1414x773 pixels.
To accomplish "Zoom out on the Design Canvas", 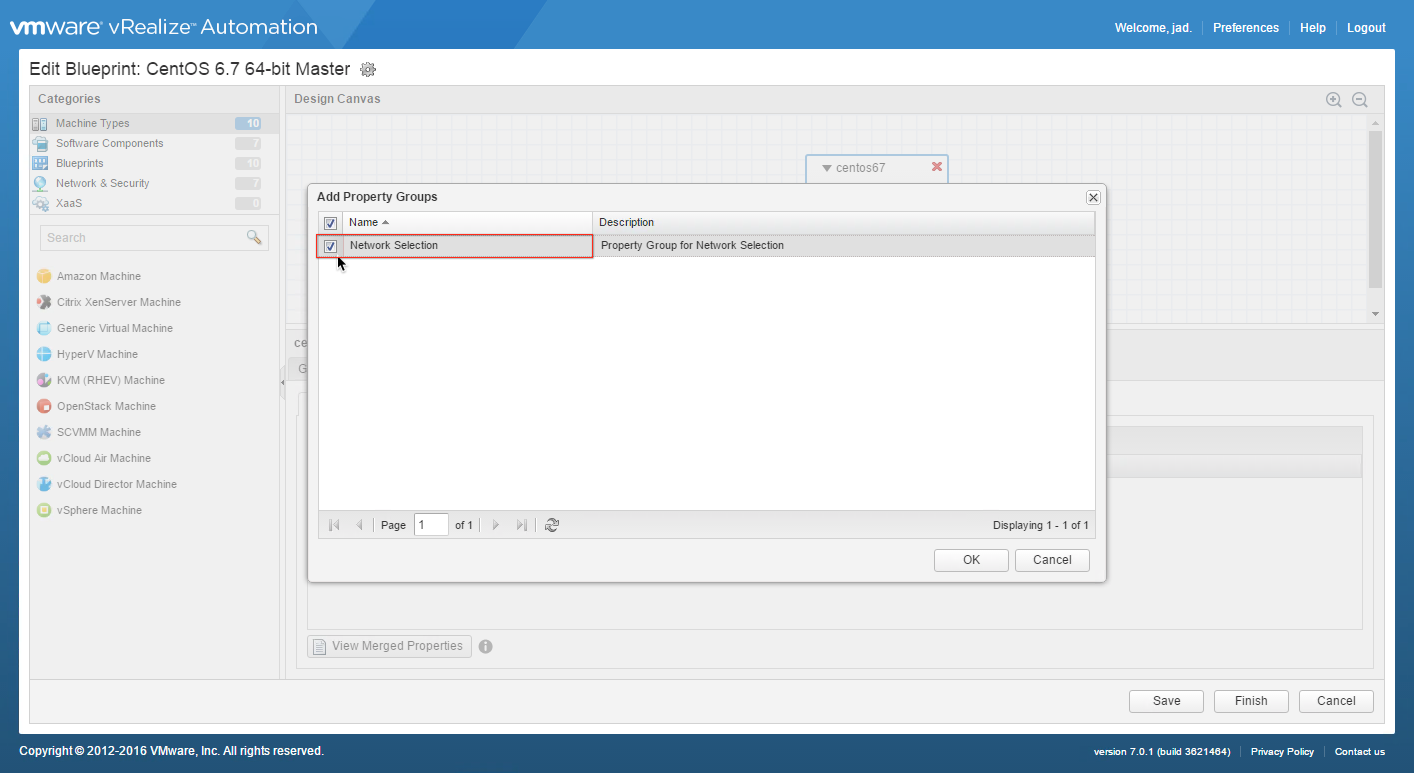I will (1359, 100).
